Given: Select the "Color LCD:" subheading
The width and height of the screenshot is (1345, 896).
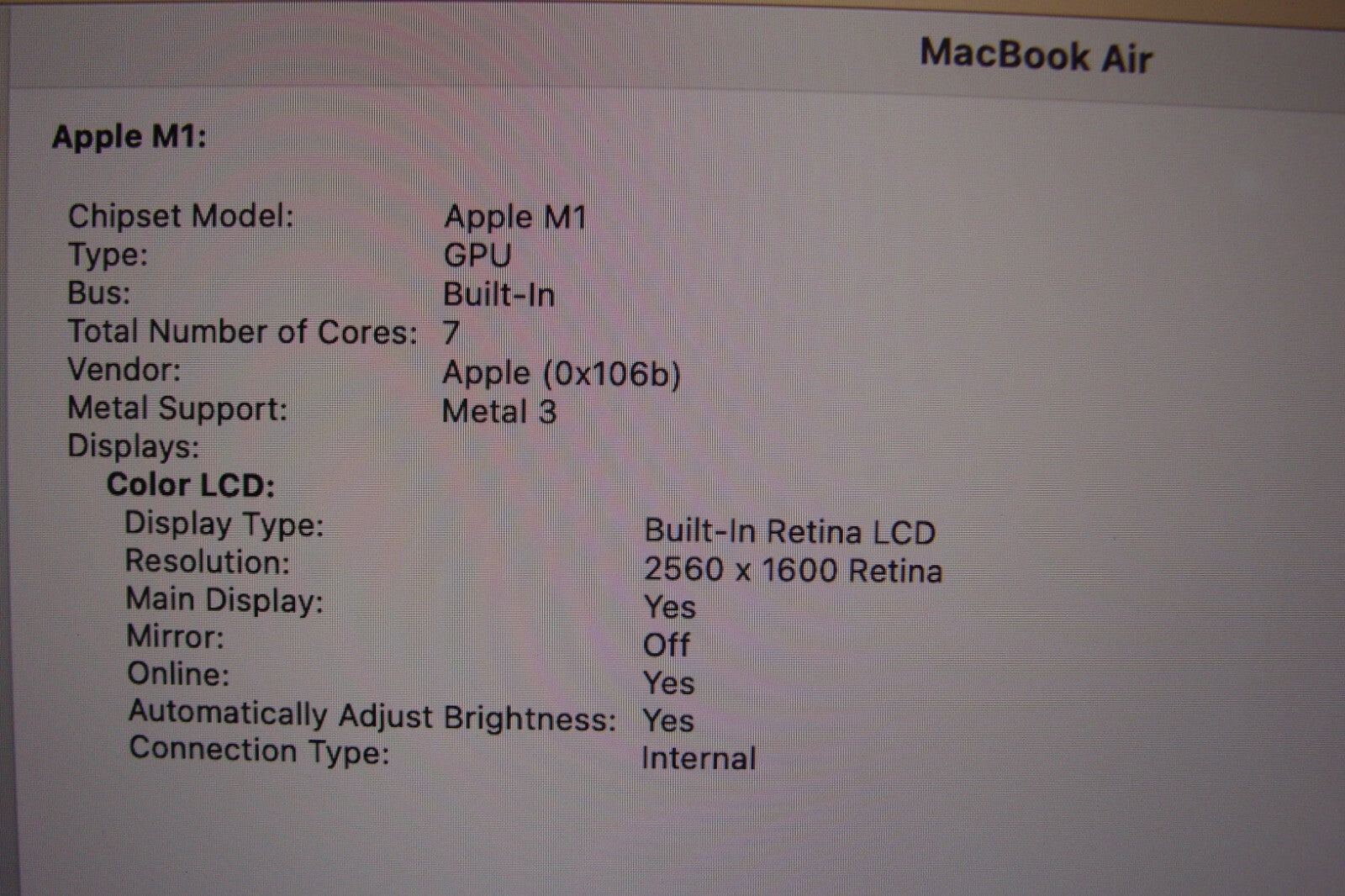Looking at the screenshot, I should tap(191, 485).
